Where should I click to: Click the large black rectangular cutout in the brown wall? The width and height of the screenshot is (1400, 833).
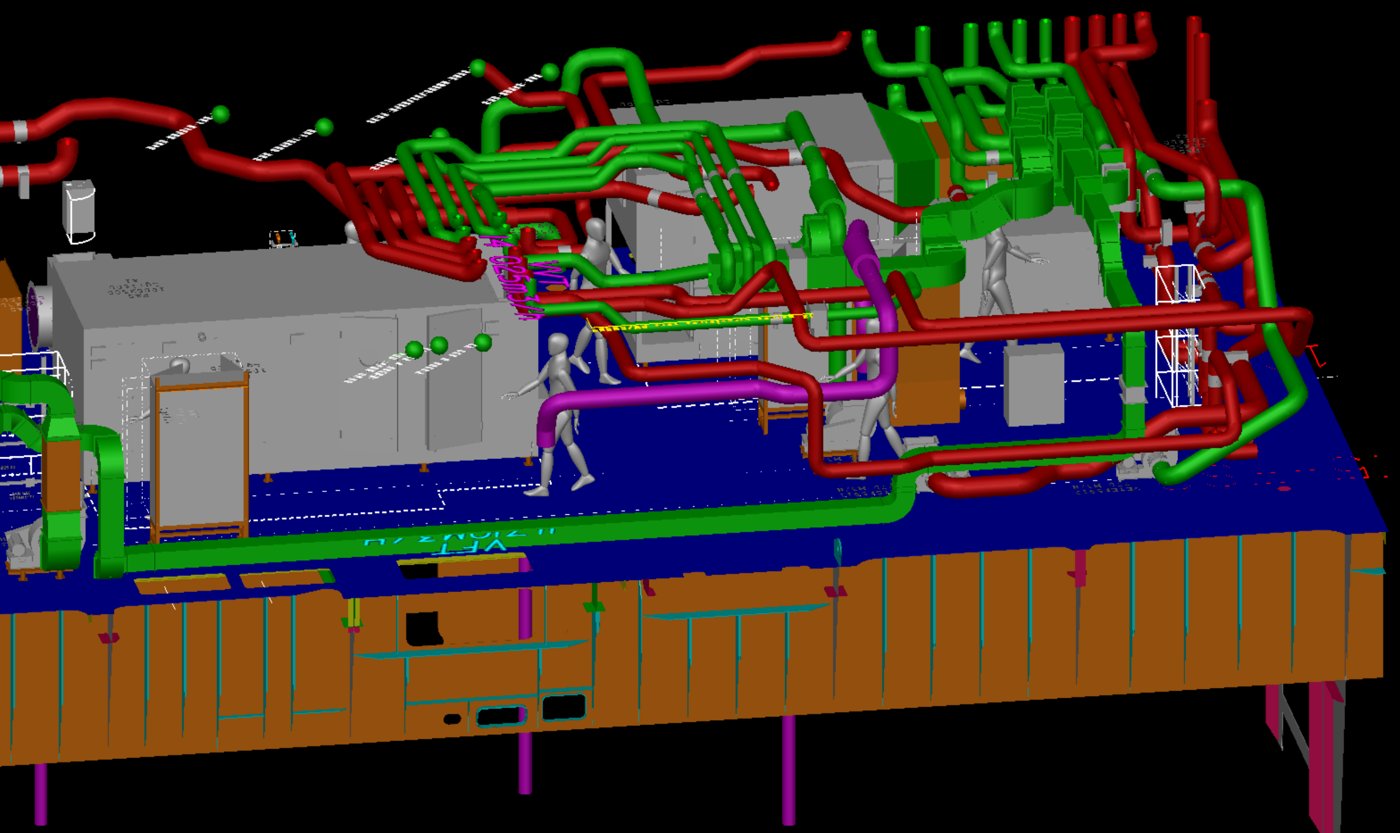tap(423, 628)
